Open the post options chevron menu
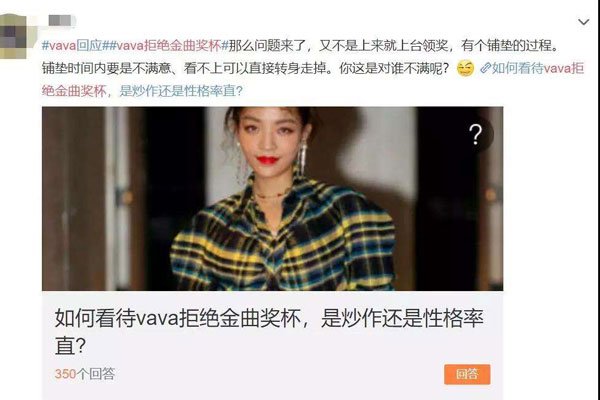Screen dimensions: 600x400 [583, 22]
